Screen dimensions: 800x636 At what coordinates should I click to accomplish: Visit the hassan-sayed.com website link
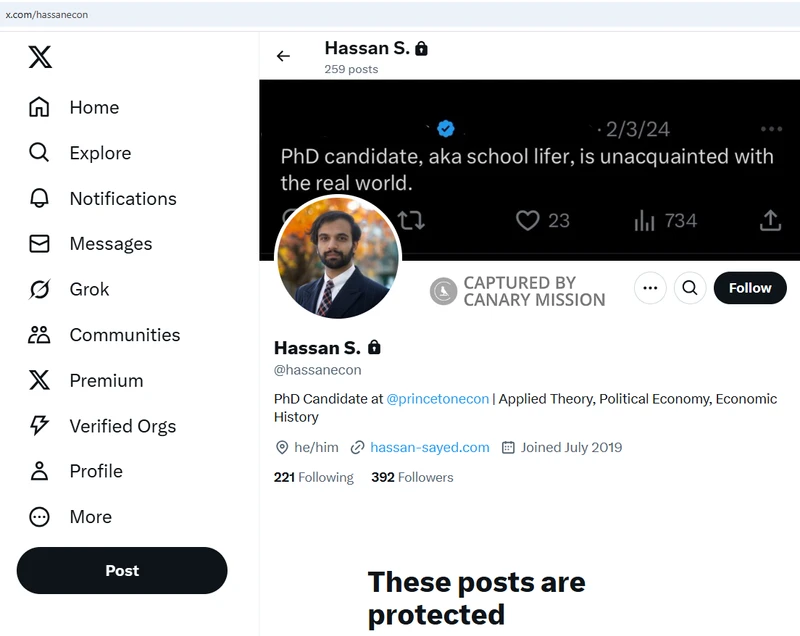[429, 447]
